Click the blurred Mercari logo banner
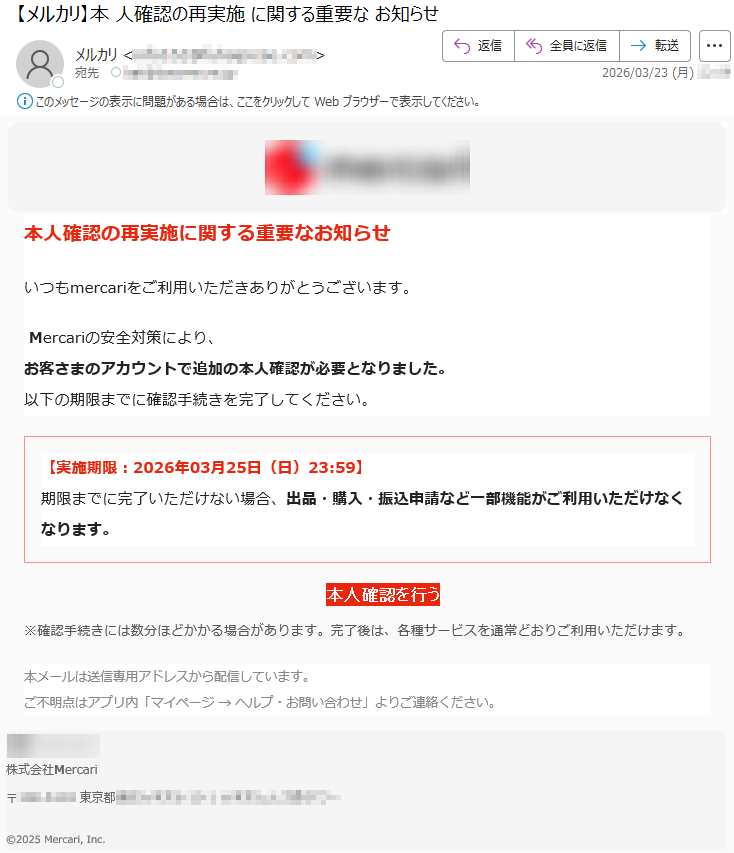The width and height of the screenshot is (734, 853). tap(367, 167)
